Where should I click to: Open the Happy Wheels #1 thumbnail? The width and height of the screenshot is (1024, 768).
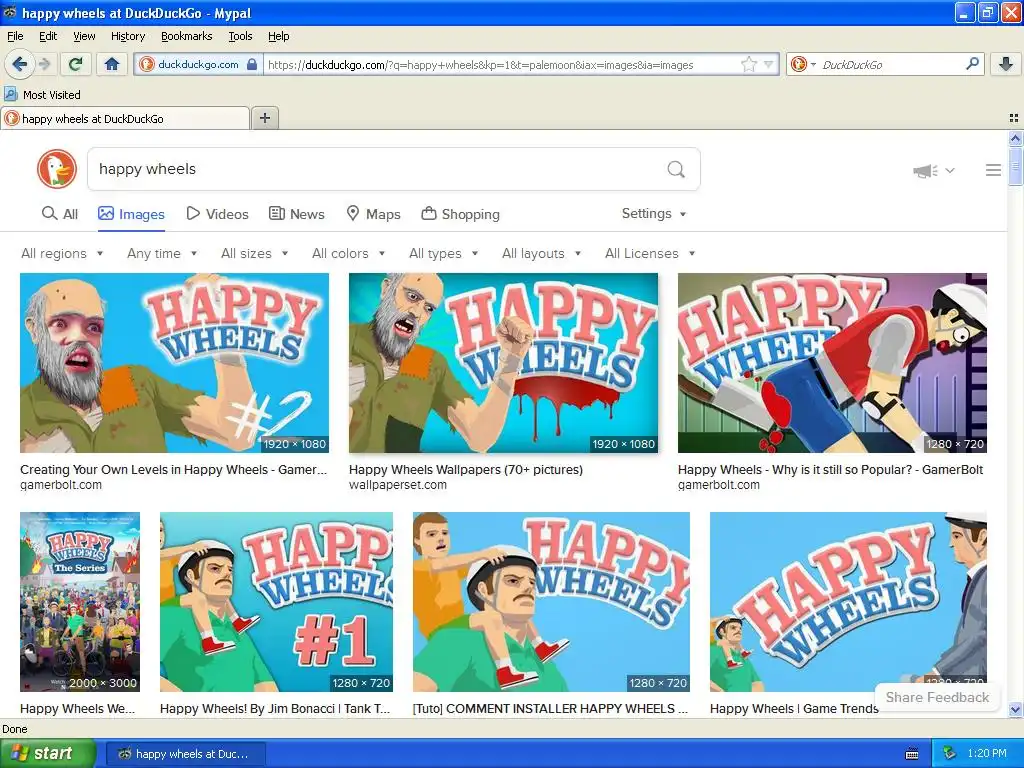(276, 601)
